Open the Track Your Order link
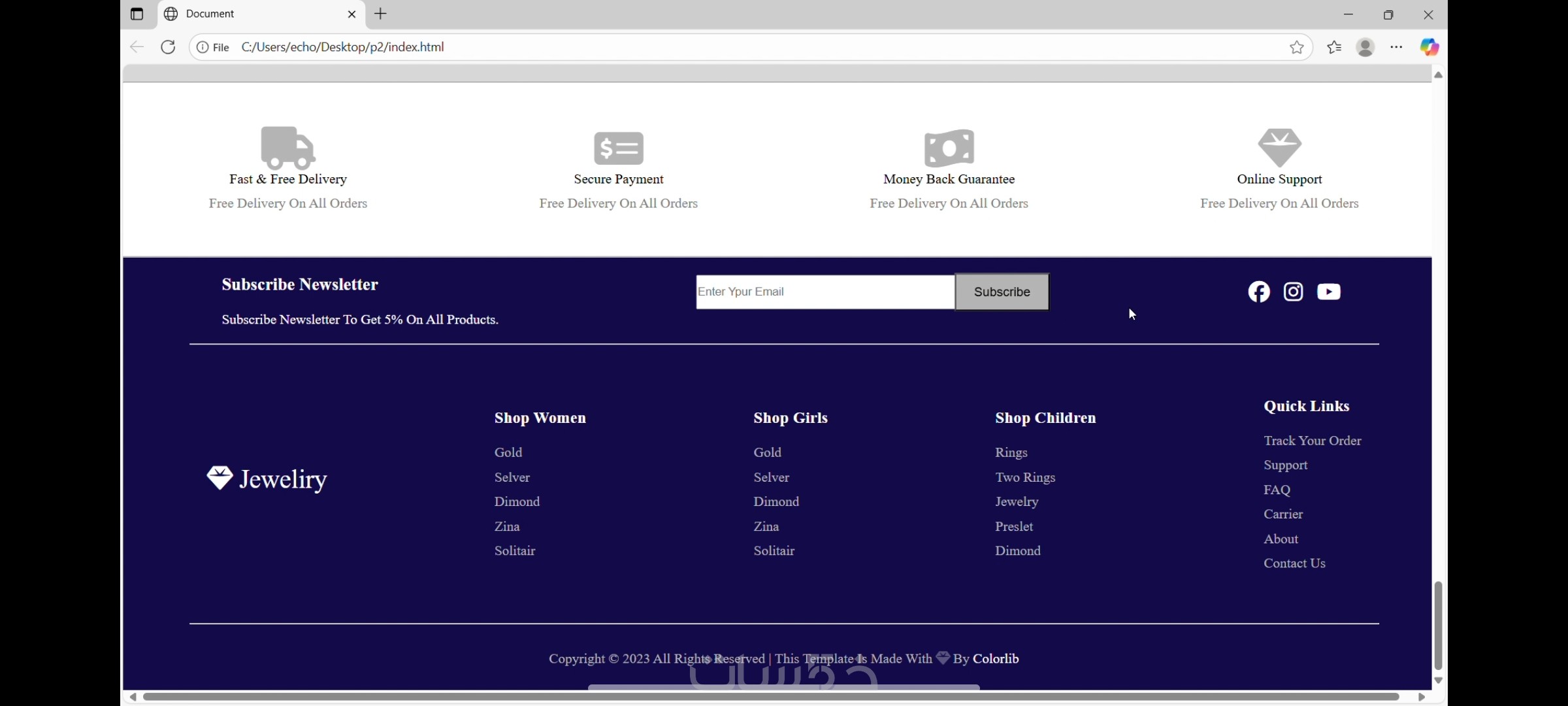 pos(1312,441)
